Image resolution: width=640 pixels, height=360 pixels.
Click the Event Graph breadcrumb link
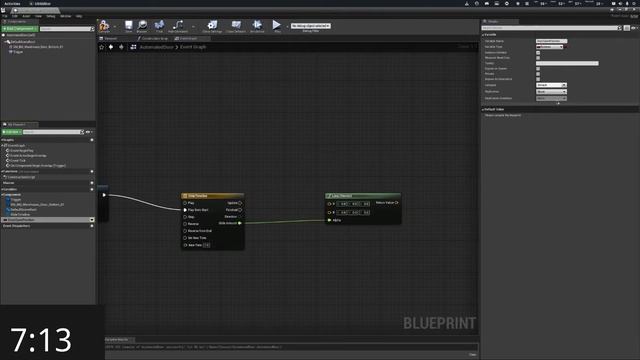193,47
